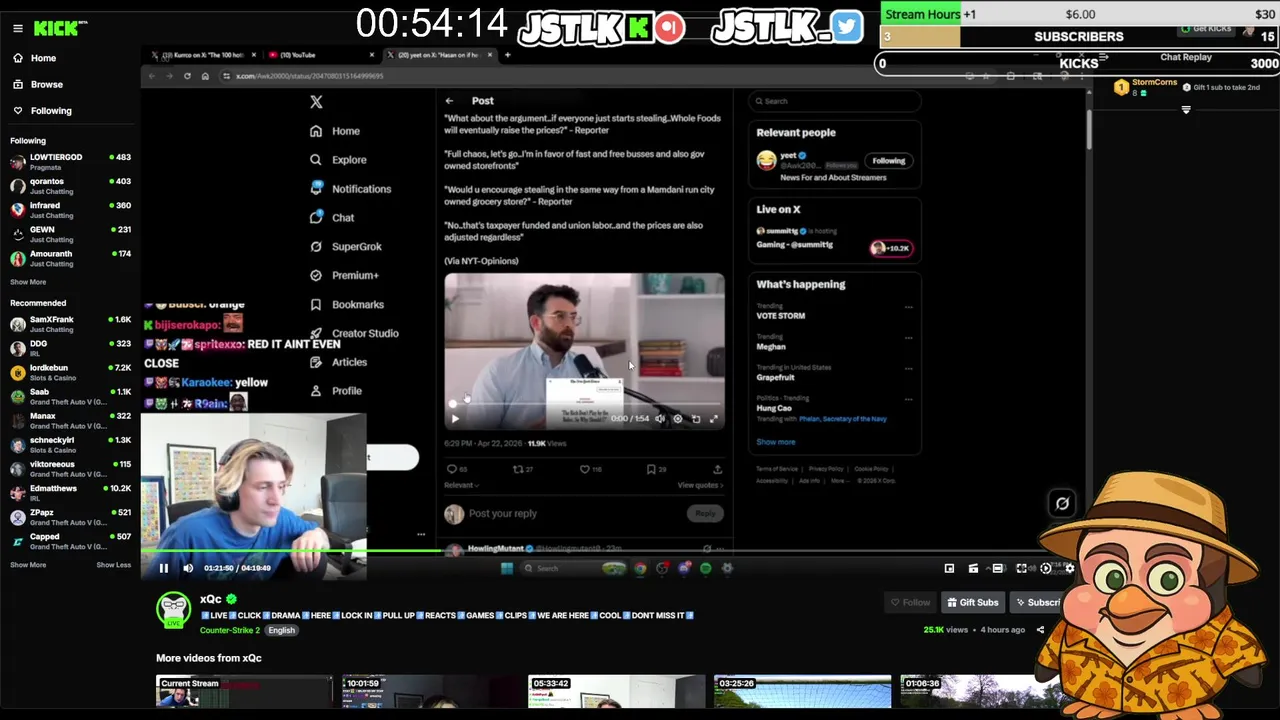Viewport: 1280px width, 720px height.
Task: Click Post your reply field
Action: [503, 513]
